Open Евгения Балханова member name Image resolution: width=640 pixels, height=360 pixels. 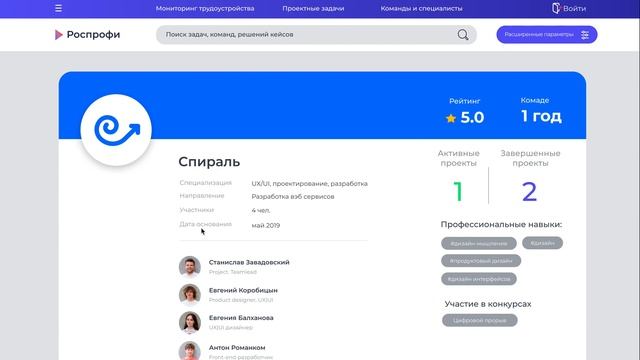241,318
